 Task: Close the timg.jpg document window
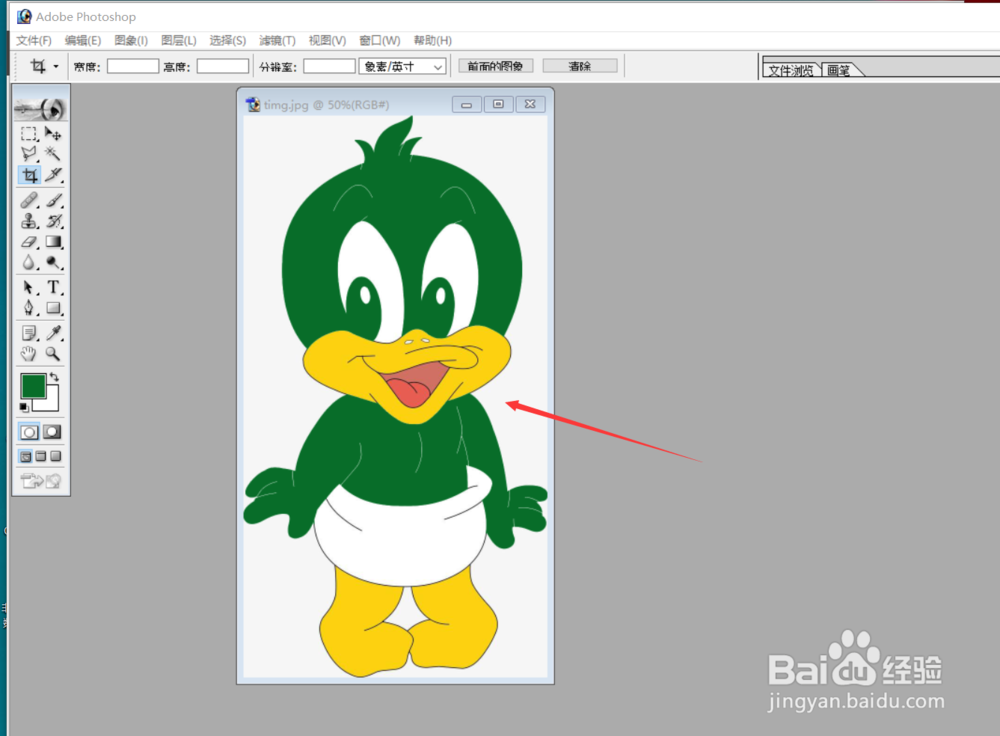click(530, 104)
